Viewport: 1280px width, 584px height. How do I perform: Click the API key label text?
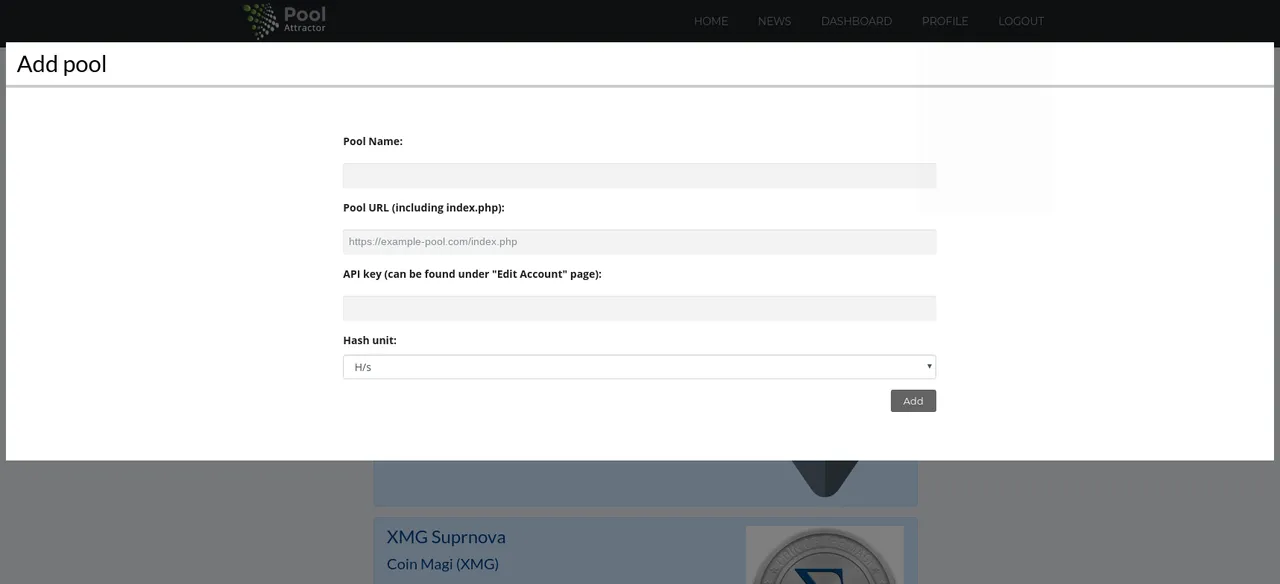click(472, 274)
